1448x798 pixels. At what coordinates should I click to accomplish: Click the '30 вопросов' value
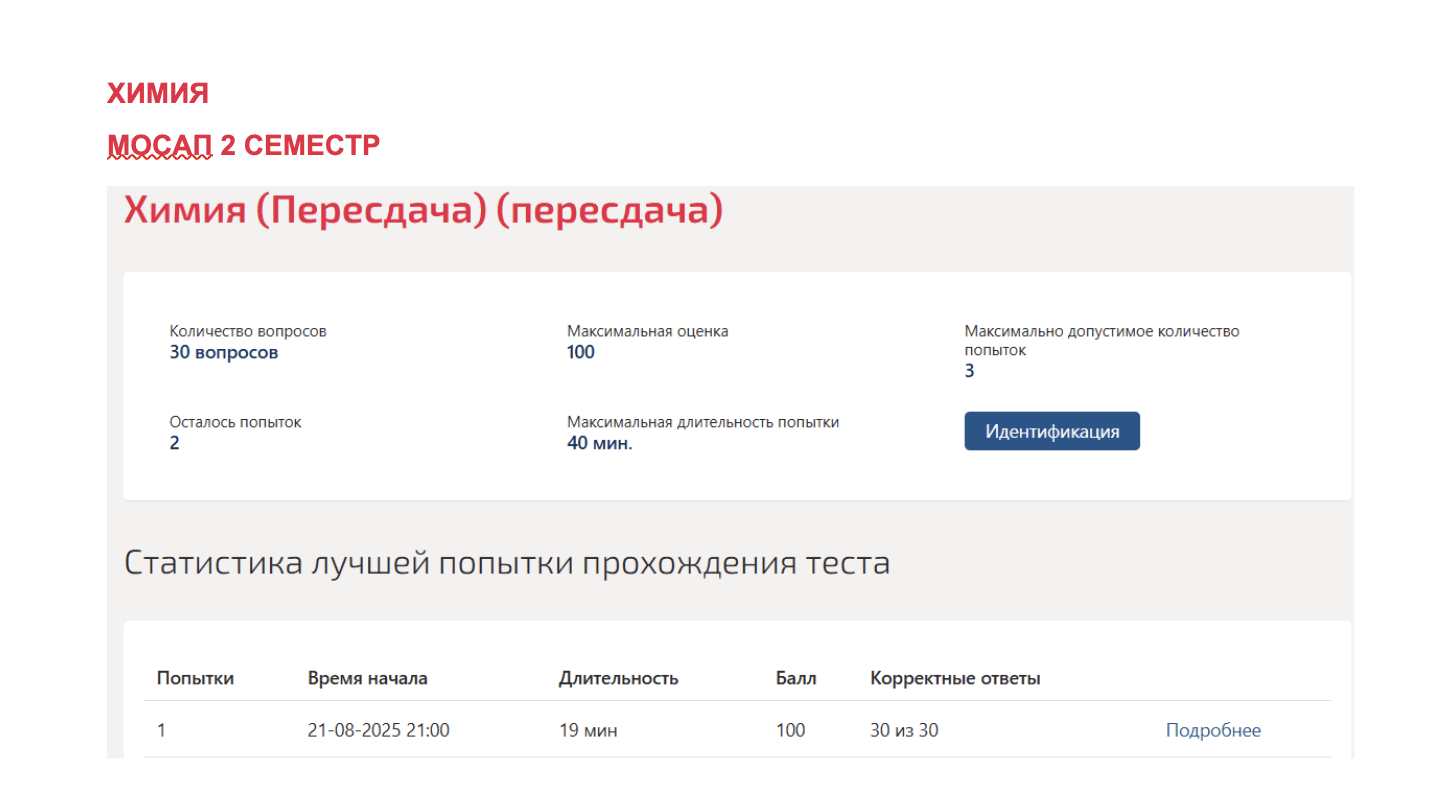click(224, 353)
